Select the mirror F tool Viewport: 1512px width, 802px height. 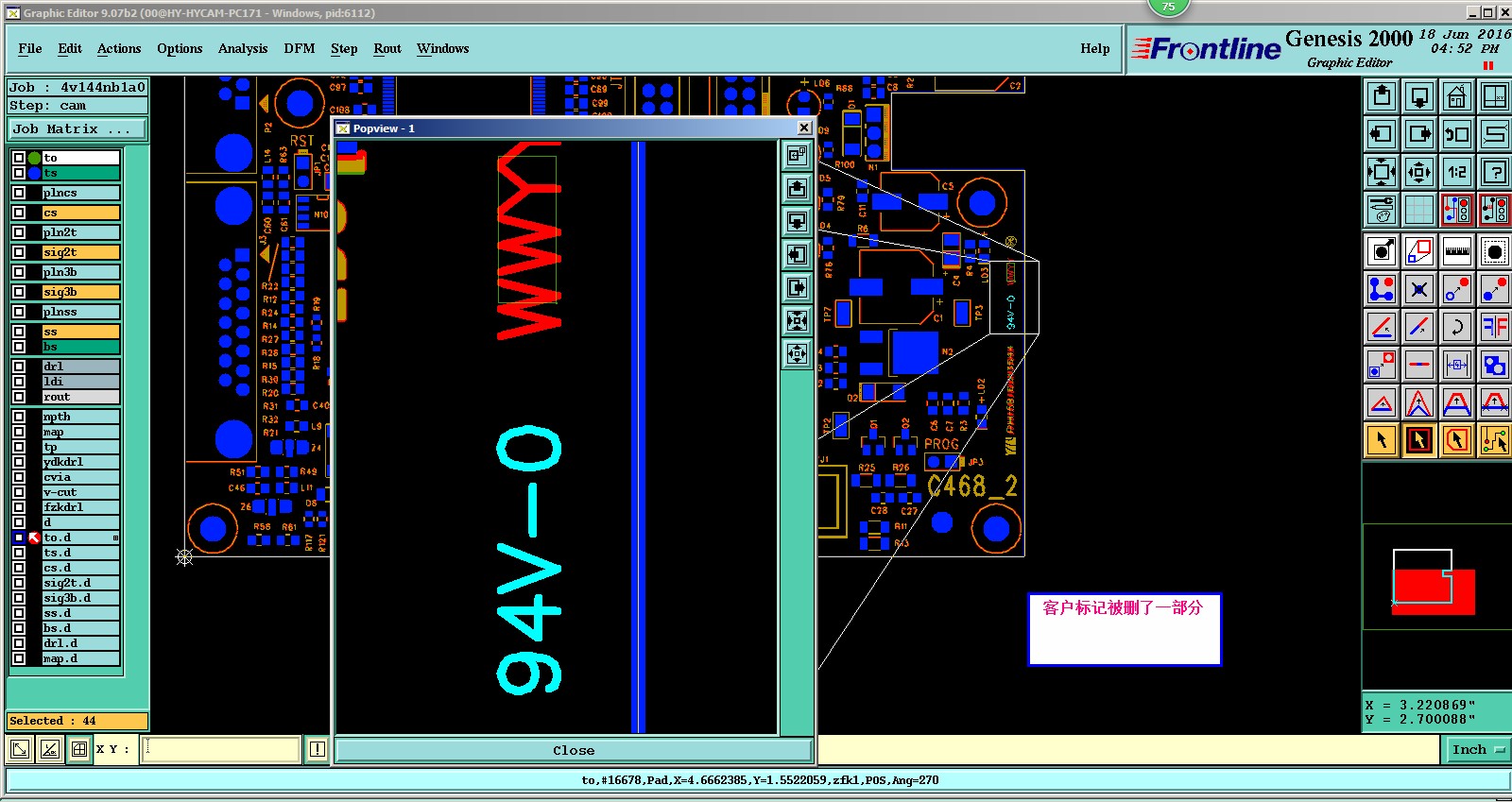point(1495,327)
